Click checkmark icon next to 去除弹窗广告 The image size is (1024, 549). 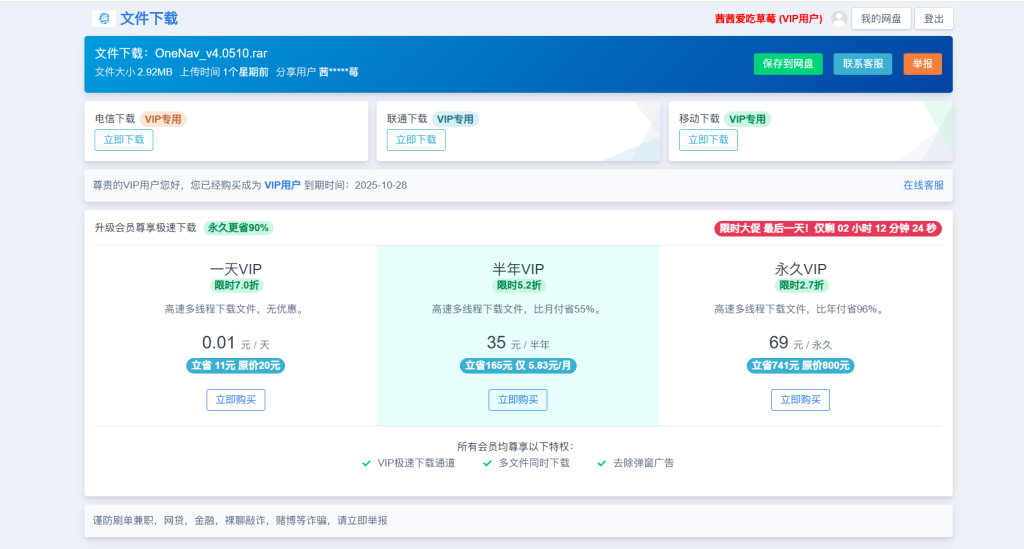tap(602, 463)
